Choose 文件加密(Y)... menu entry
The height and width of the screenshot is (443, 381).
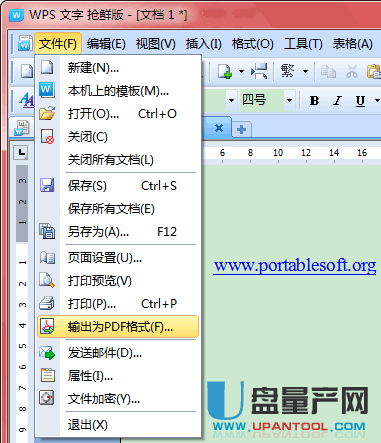coord(118,399)
